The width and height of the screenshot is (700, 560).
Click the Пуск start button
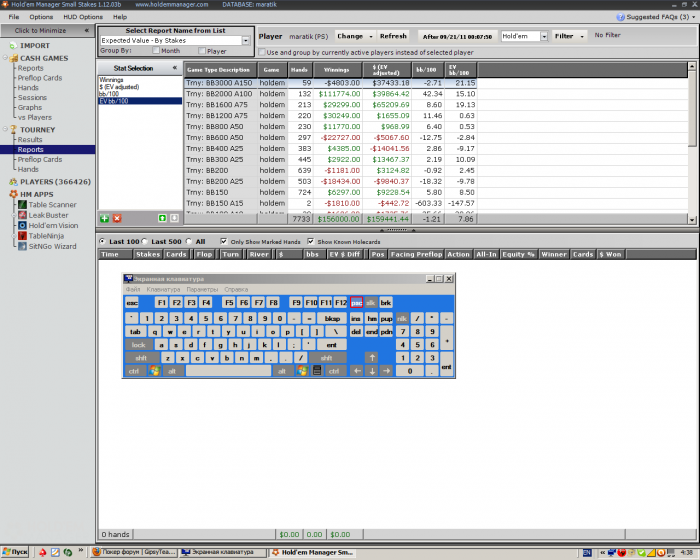(x=15, y=552)
